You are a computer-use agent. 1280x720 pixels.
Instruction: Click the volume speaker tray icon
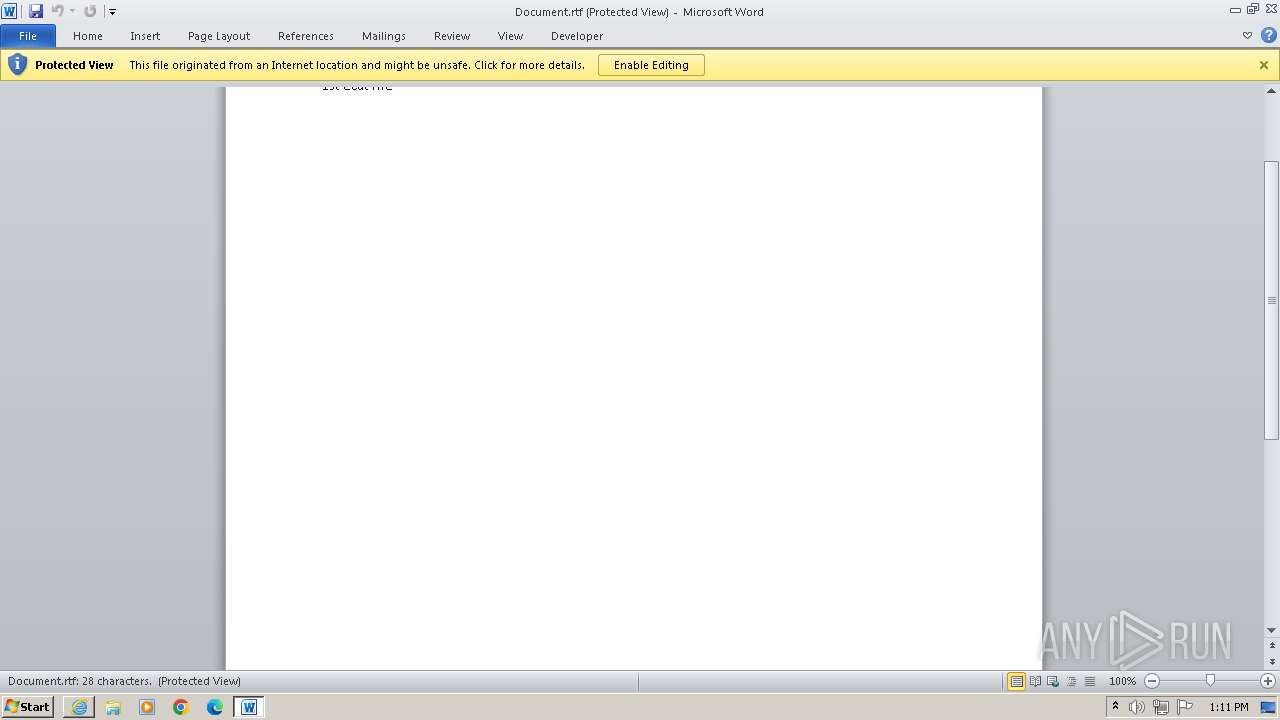pos(1137,707)
